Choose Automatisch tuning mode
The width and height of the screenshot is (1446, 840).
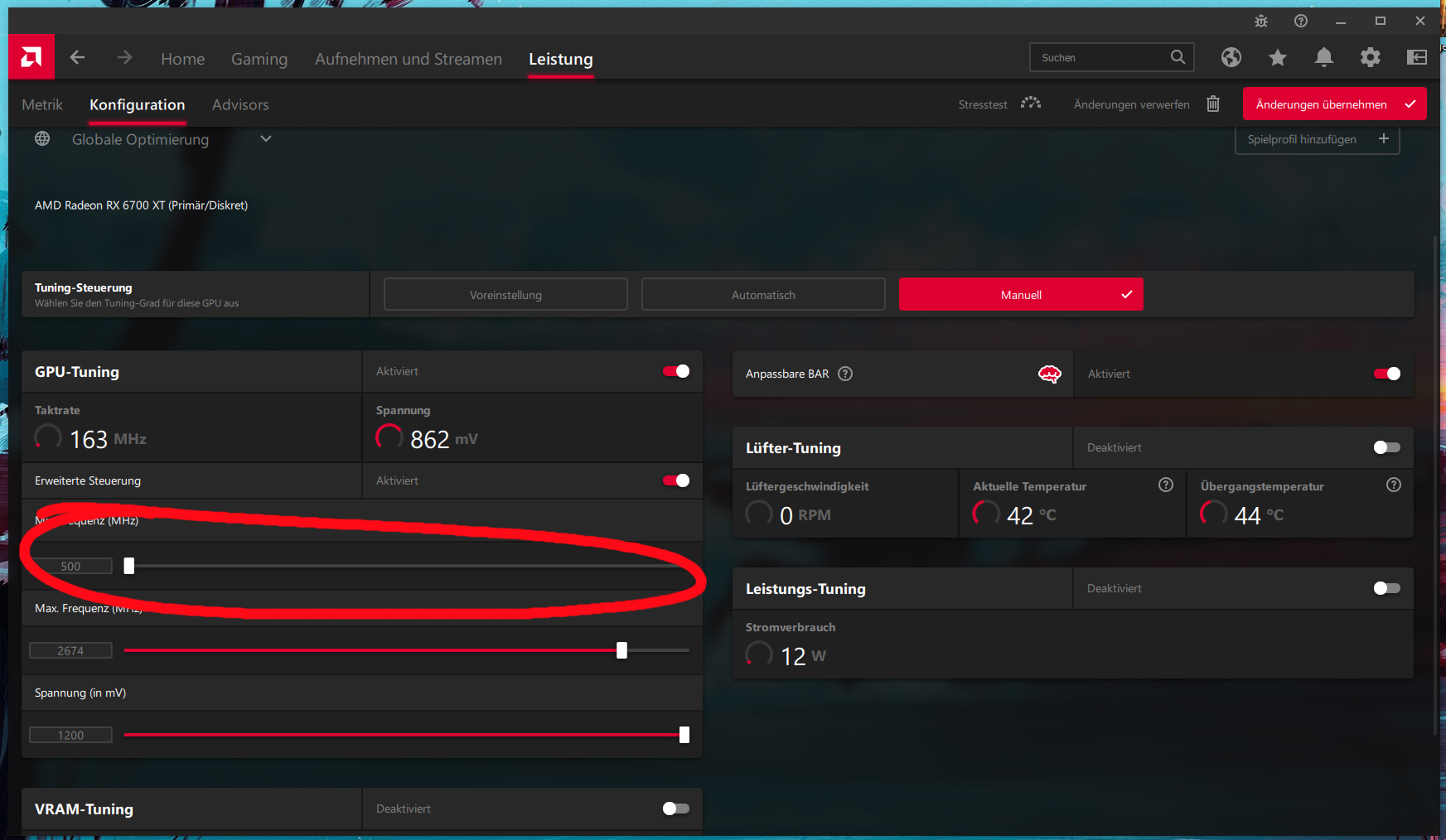point(763,294)
